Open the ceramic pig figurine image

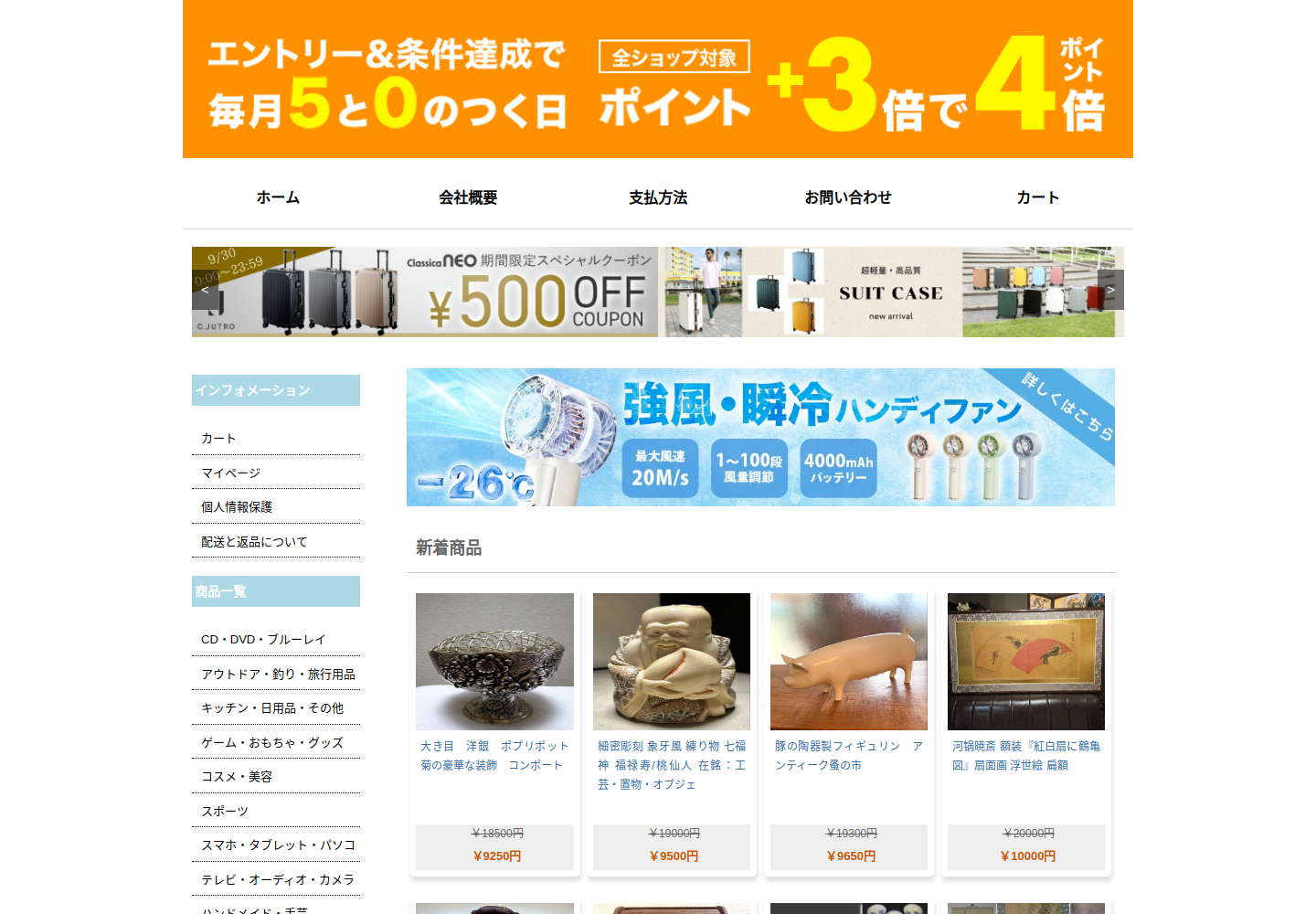(849, 662)
